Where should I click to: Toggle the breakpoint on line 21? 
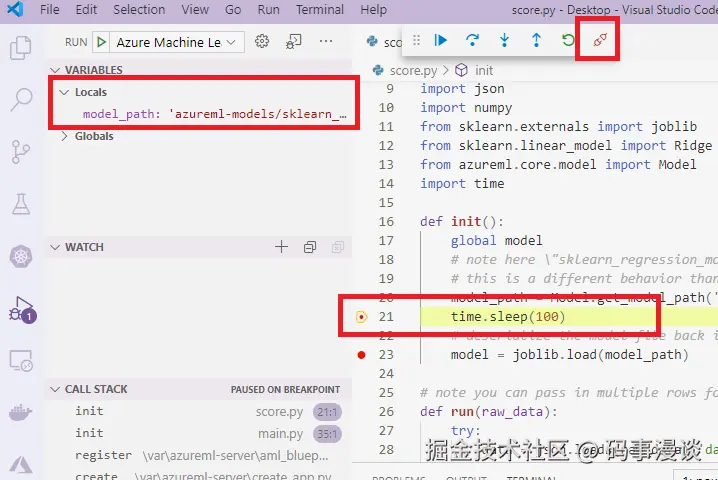point(361,317)
